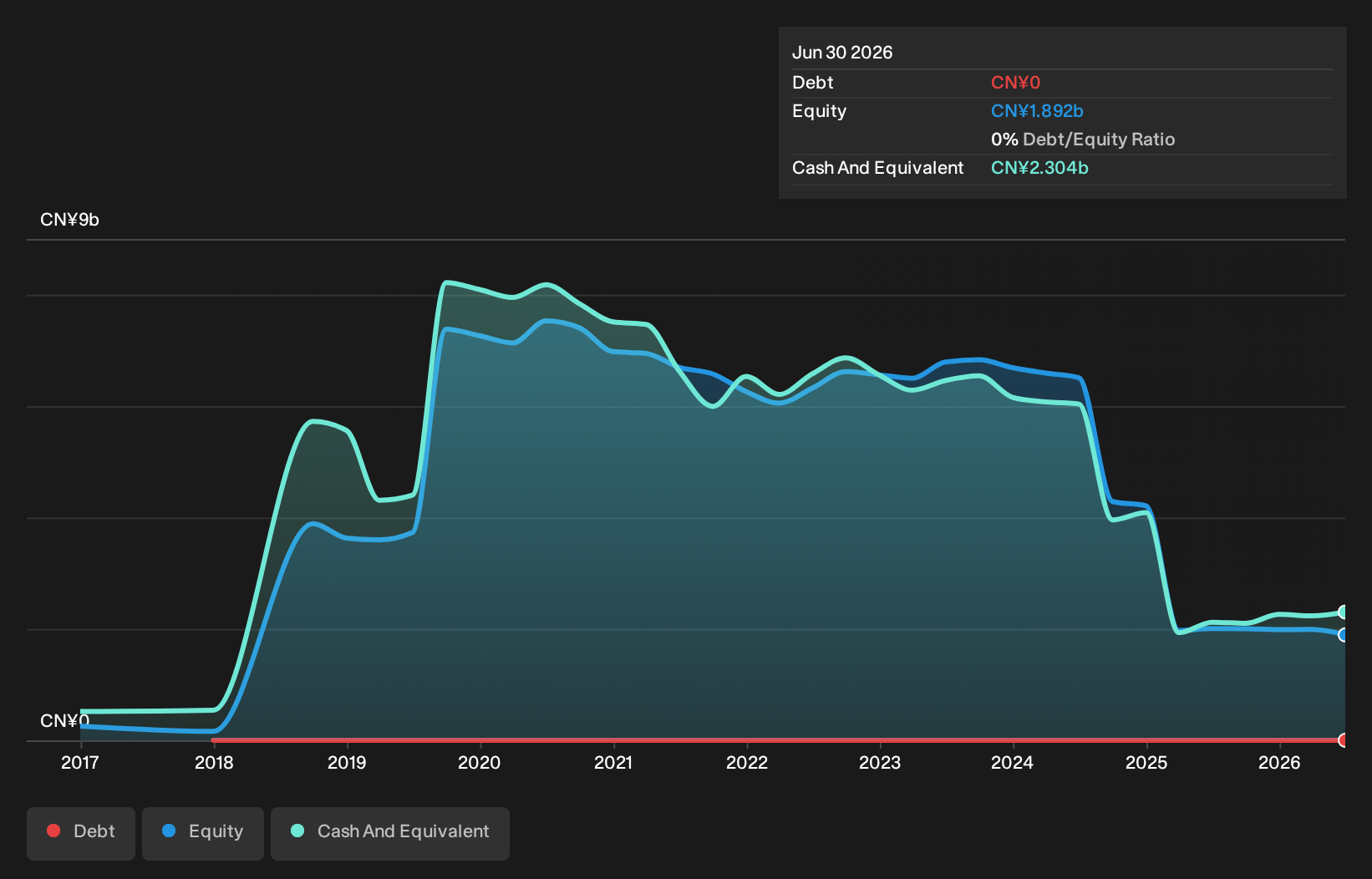Click the CN¥1.892b equity value
This screenshot has width=1372, height=879.
pos(1037,111)
